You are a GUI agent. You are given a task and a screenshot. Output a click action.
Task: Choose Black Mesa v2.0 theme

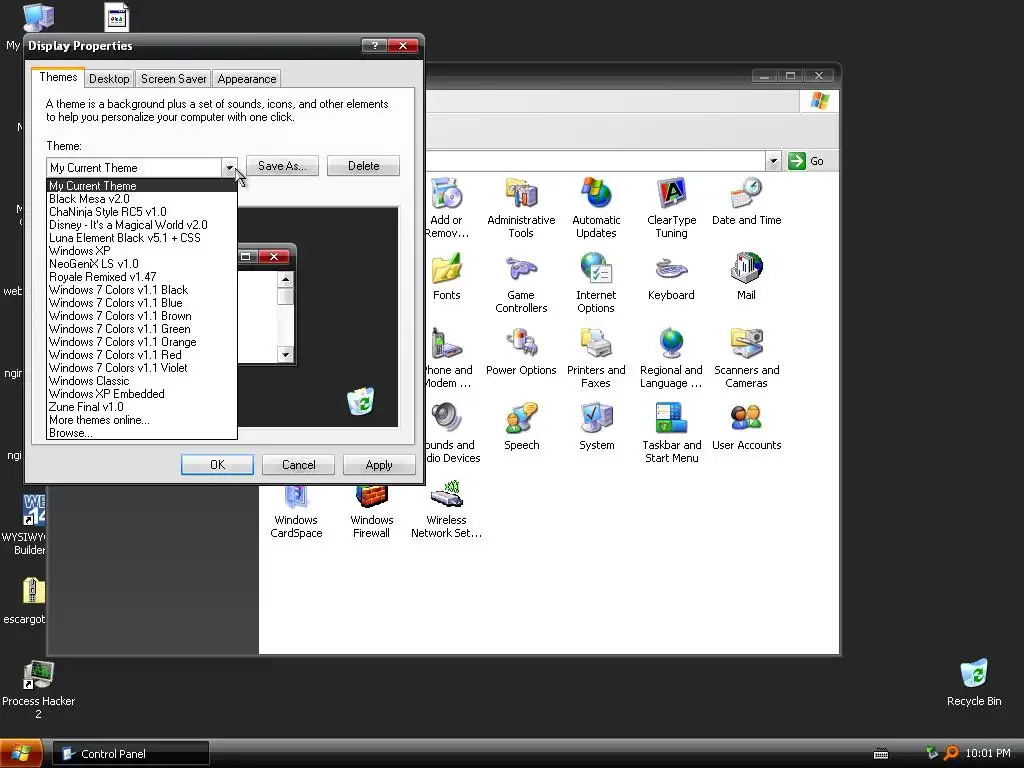click(142, 199)
